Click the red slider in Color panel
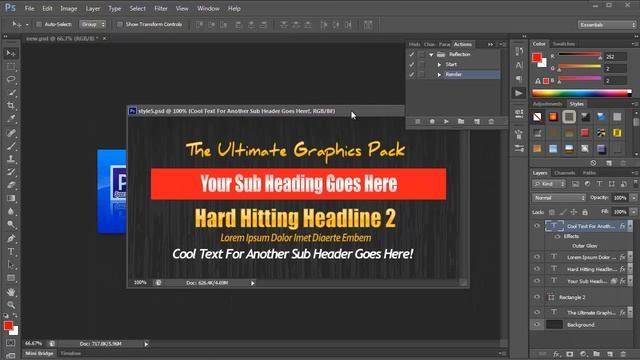Screen dimensions: 640x360 pyautogui.click(x=580, y=55)
